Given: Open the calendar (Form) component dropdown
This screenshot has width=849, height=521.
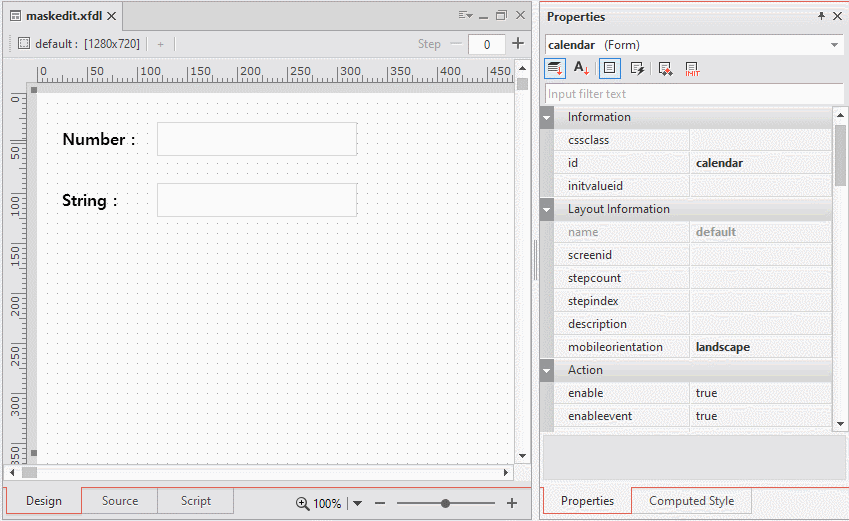Looking at the screenshot, I should coord(835,45).
